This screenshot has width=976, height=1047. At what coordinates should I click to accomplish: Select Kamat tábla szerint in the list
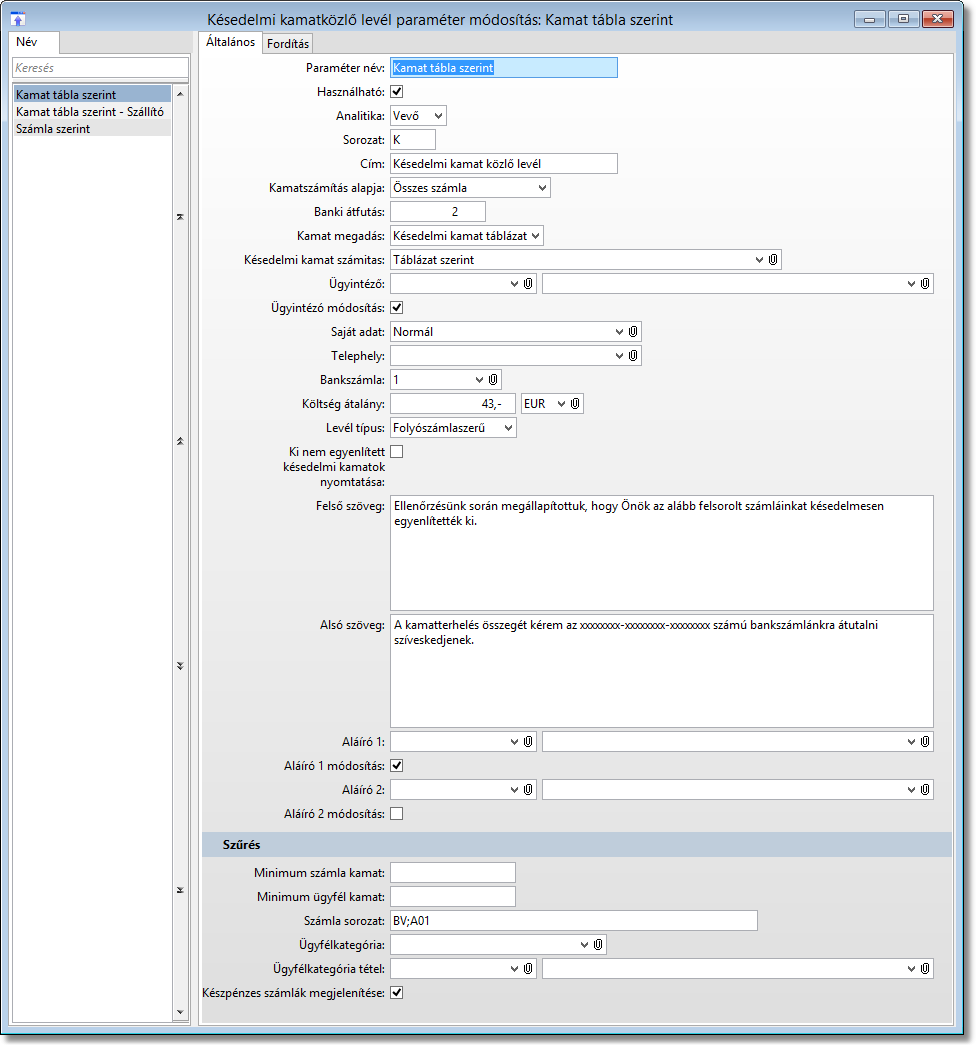point(92,94)
